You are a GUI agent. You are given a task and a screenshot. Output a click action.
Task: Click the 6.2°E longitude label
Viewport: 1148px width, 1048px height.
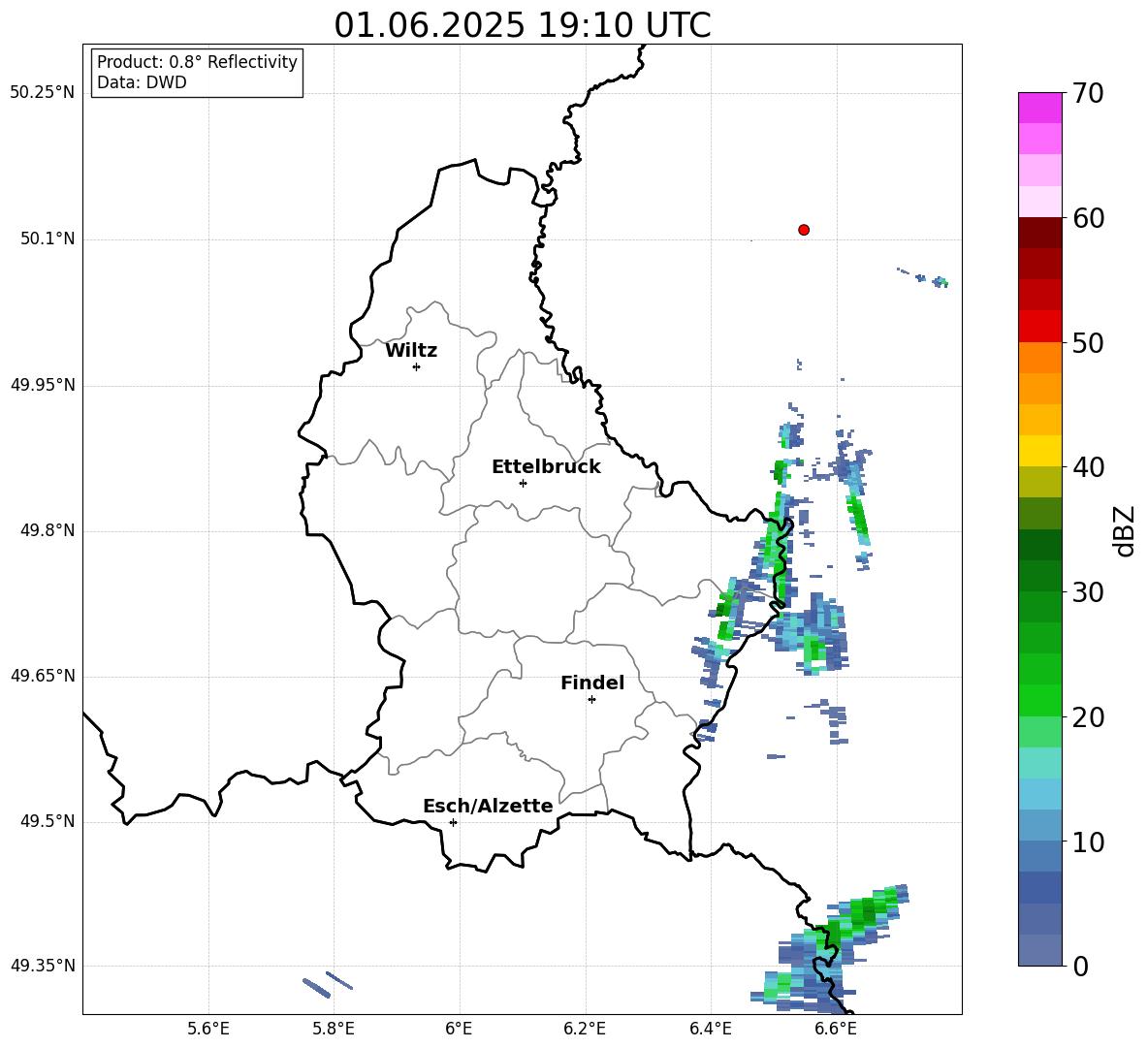click(585, 1029)
